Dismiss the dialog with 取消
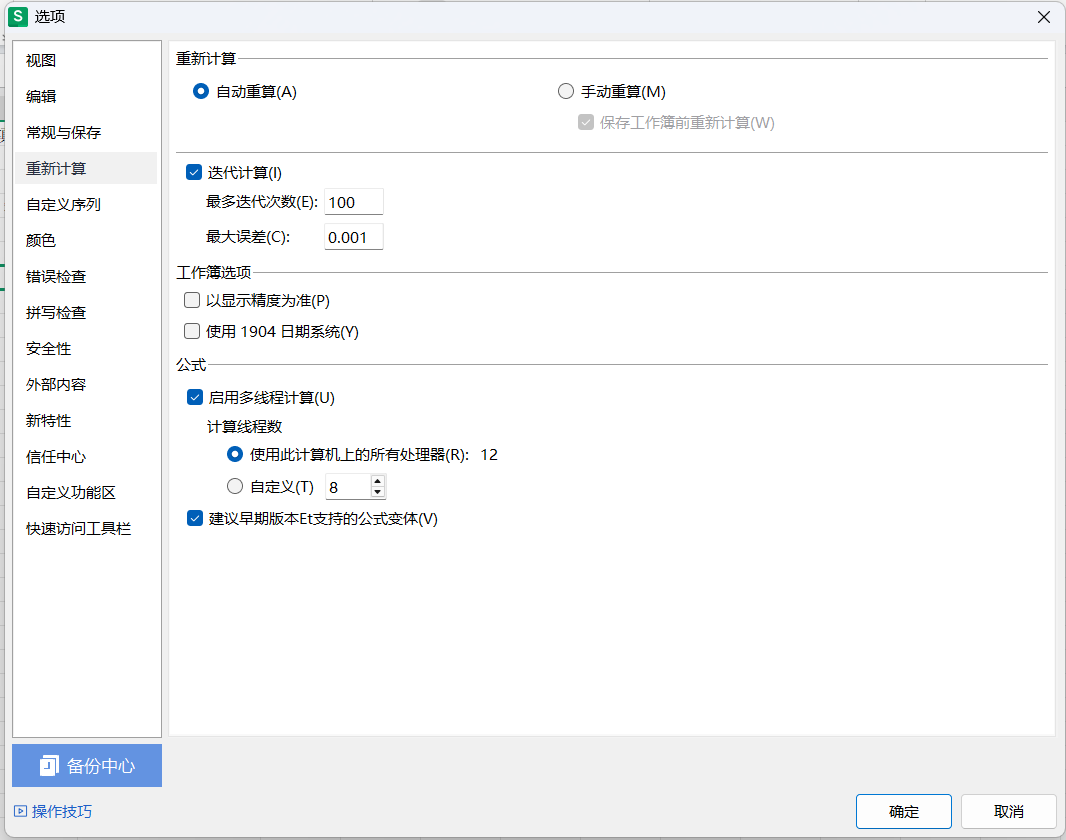1066x840 pixels. click(x=1008, y=811)
